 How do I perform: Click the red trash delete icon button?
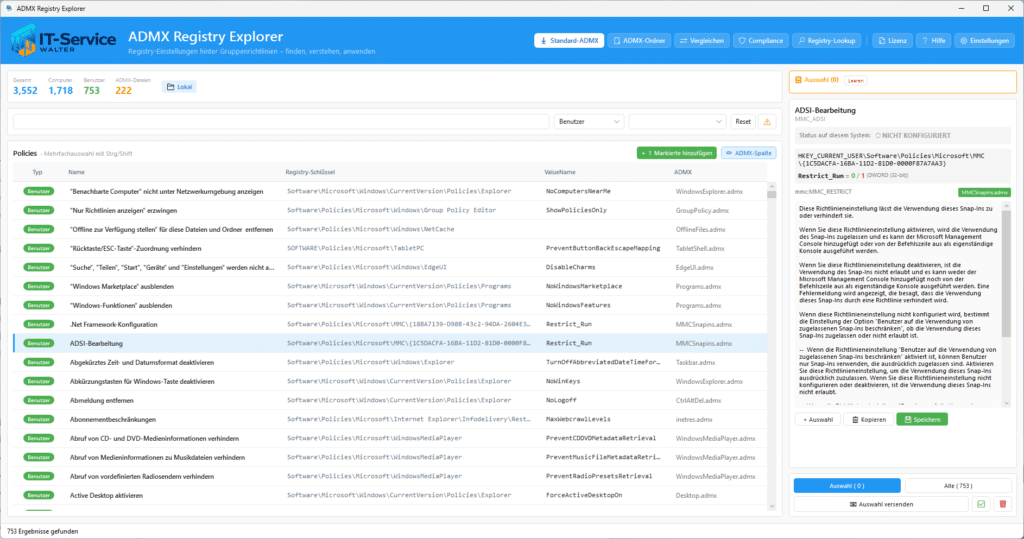(x=1003, y=504)
